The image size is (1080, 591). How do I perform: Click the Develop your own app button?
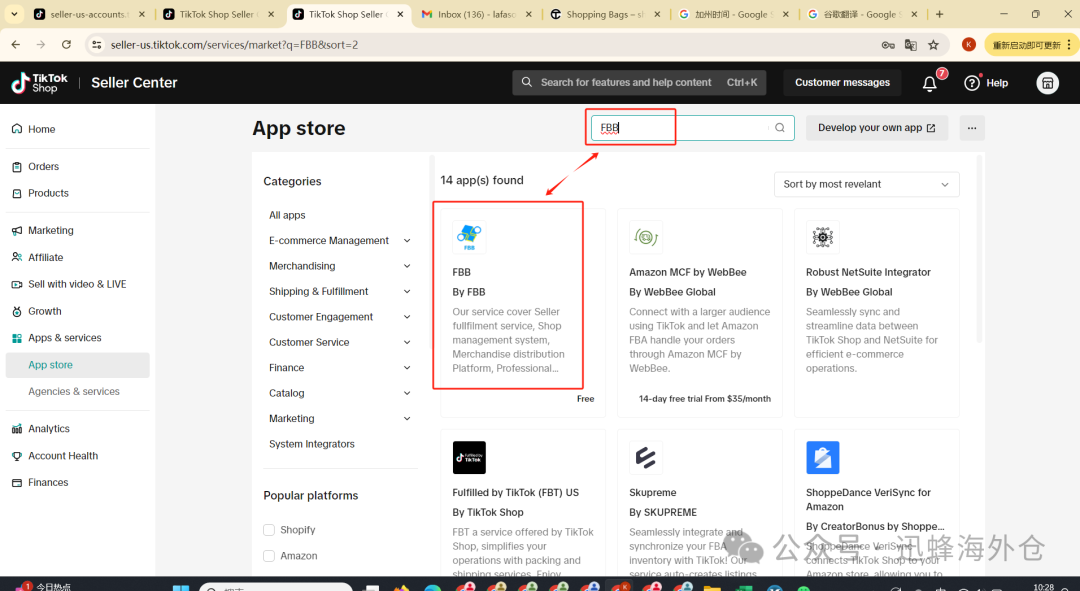pos(876,128)
